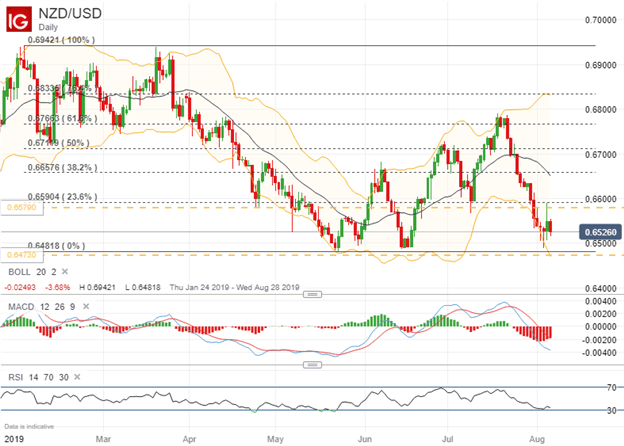Click the Jul label on time axis
Screen dimensions: 624x446
448,439
